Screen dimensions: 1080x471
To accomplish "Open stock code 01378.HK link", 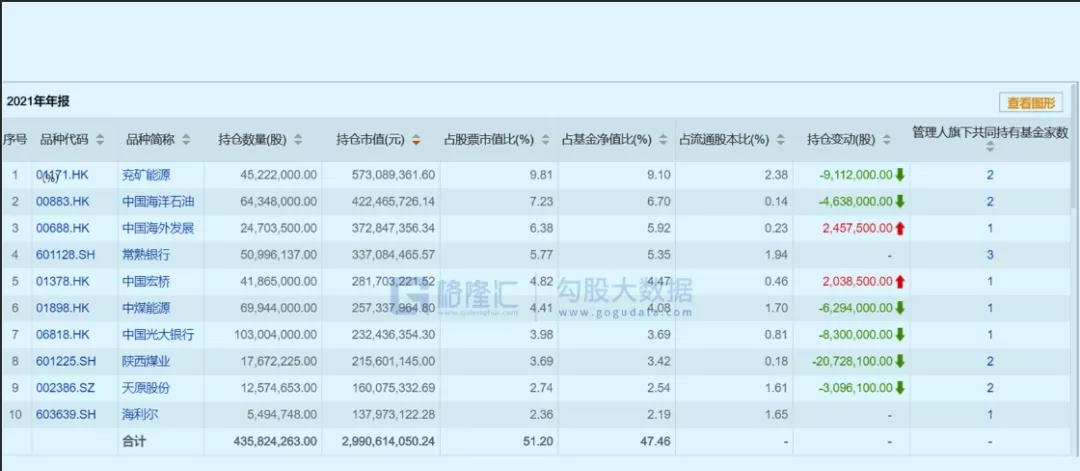I will [63, 281].
